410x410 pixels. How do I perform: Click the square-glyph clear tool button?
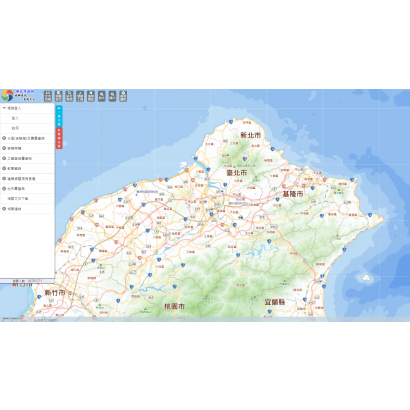91,96
